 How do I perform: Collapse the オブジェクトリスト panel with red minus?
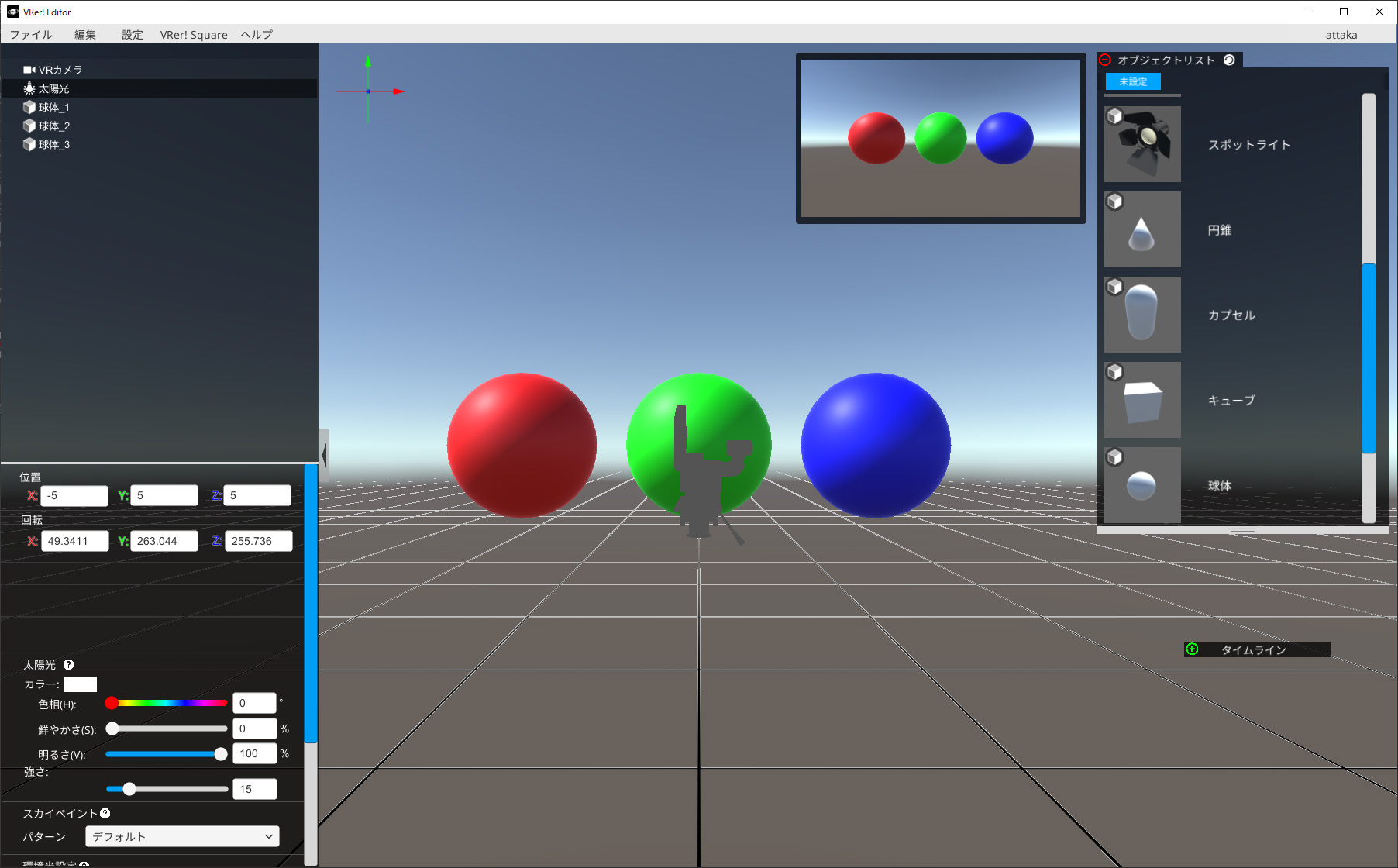pyautogui.click(x=1105, y=60)
